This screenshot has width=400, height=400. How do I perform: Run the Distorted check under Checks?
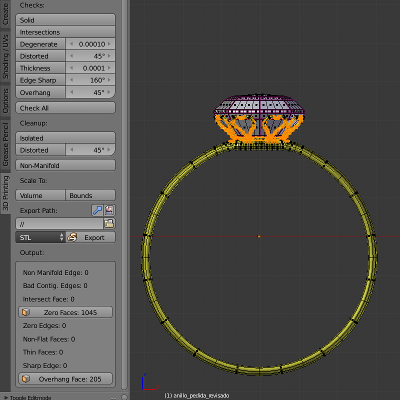(40, 56)
